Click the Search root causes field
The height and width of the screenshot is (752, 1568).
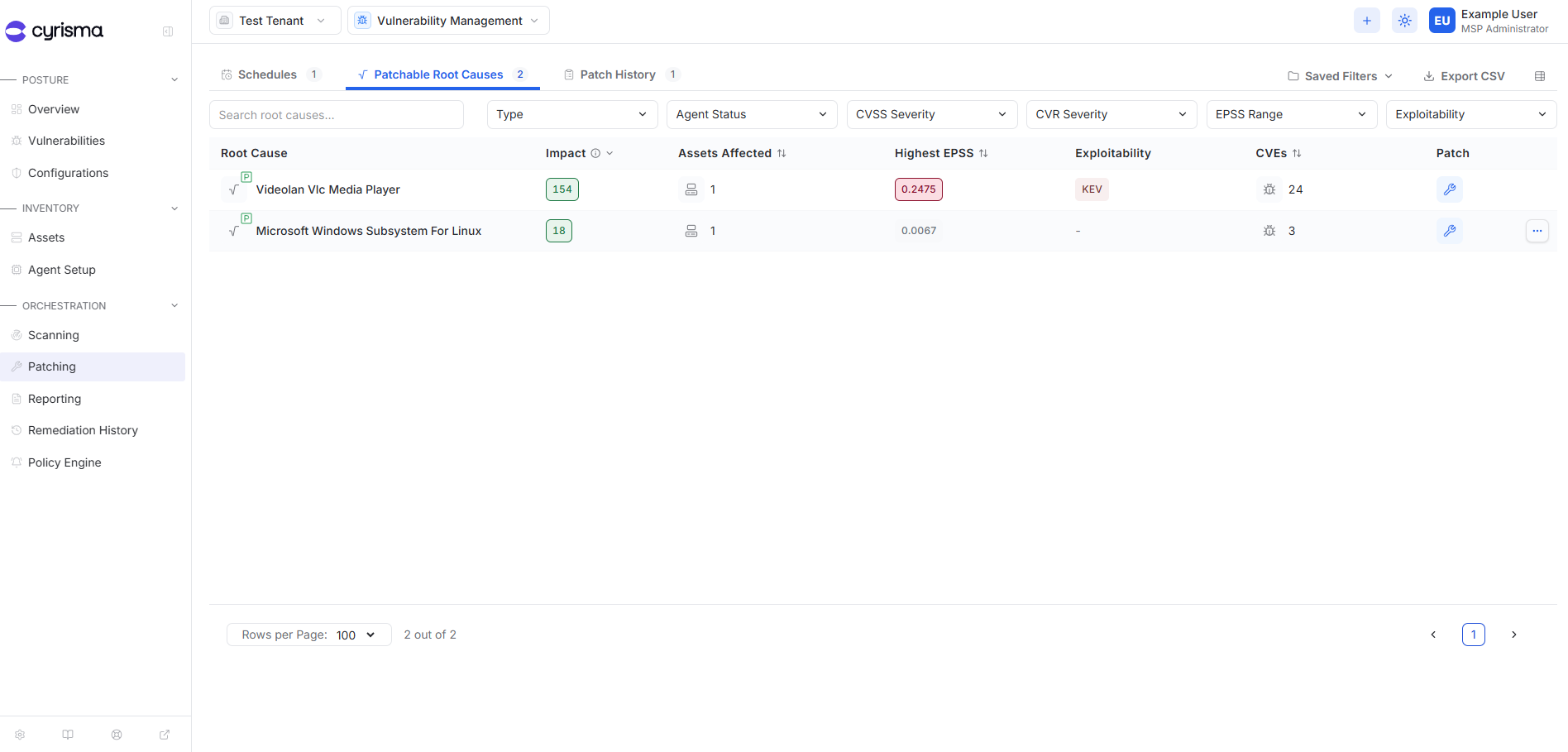[337, 115]
